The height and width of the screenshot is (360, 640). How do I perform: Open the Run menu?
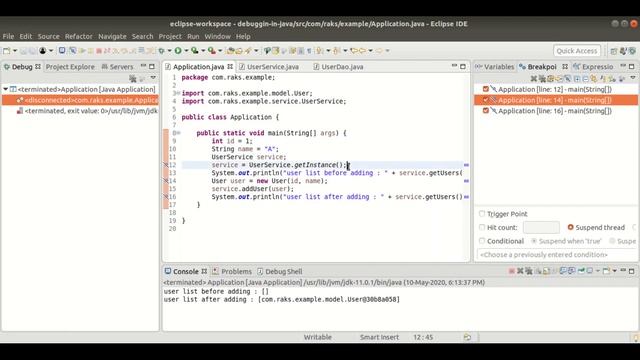click(x=193, y=36)
